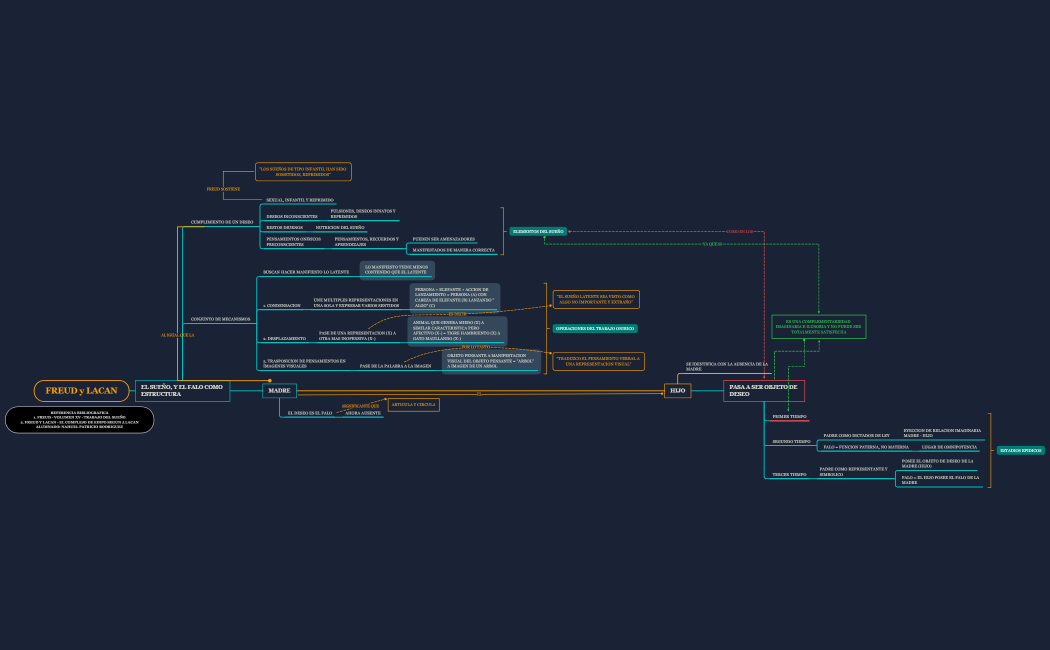This screenshot has width=1050, height=650.
Task: Select PERSONA + ELEFANTE example callout
Action: [455, 297]
